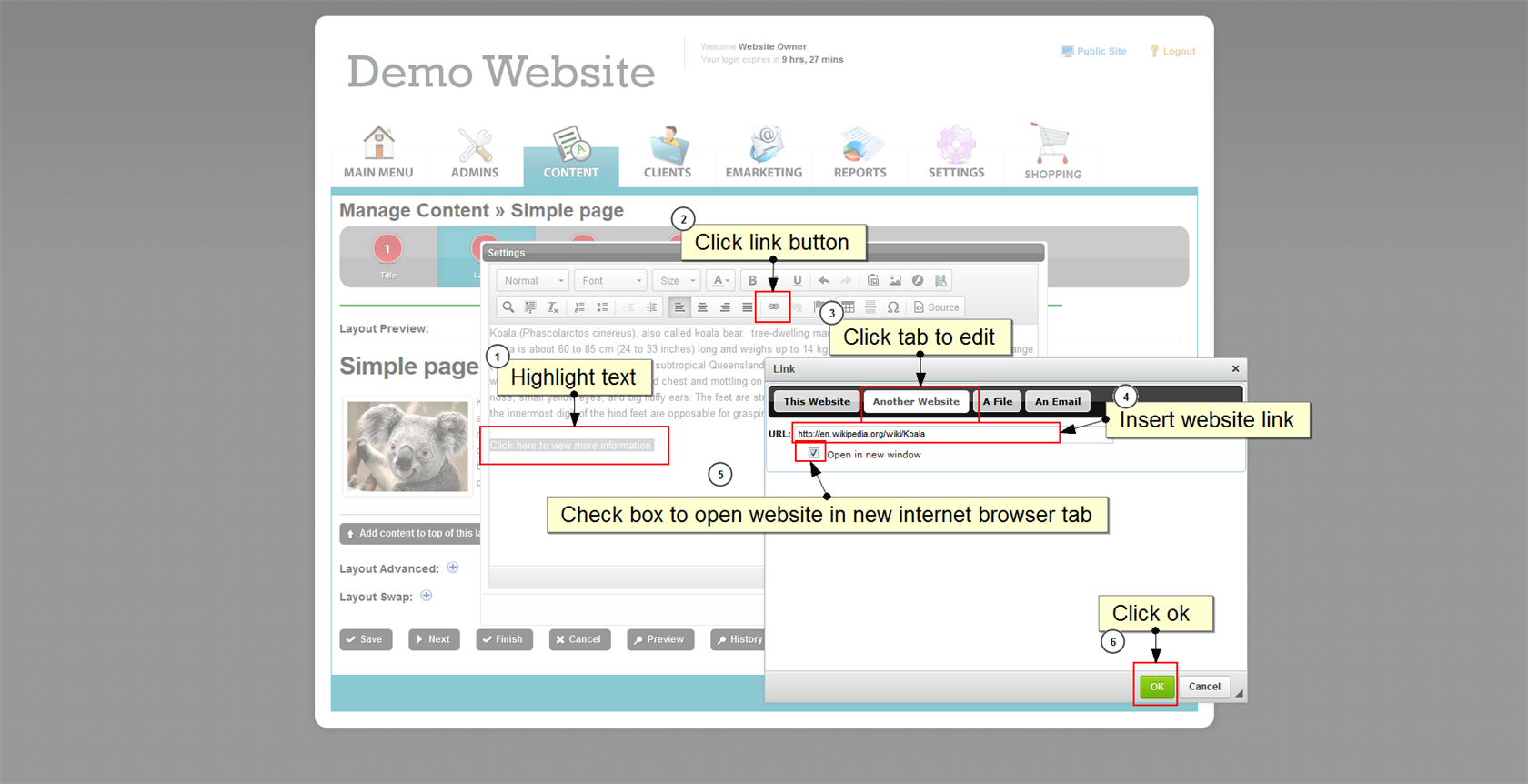Screen dimensions: 1528x784
Task: Click the insert image icon
Action: coord(895,281)
